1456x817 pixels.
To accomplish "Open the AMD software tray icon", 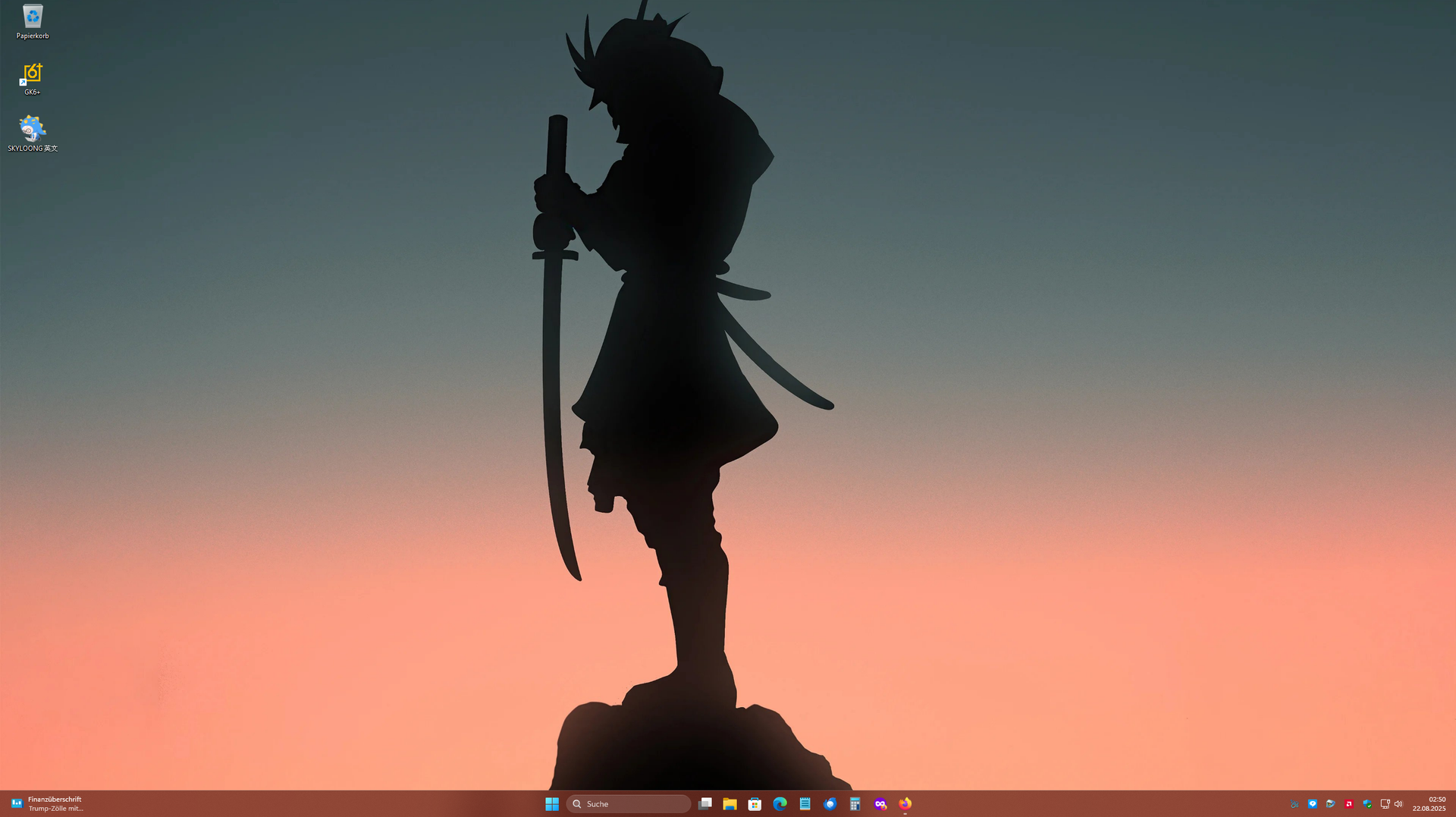I will [x=1349, y=804].
